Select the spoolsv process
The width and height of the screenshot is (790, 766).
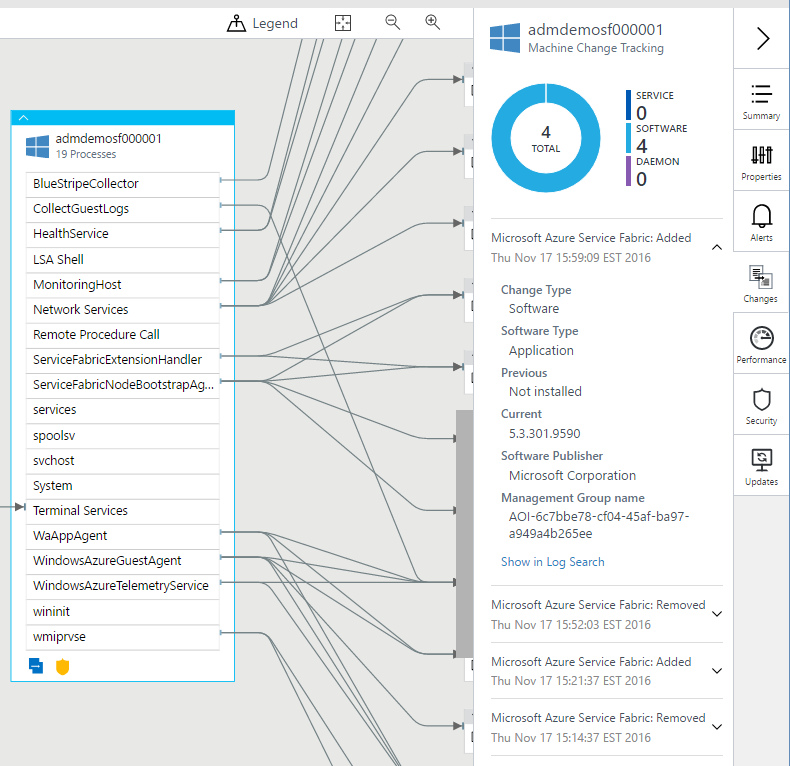pos(122,435)
